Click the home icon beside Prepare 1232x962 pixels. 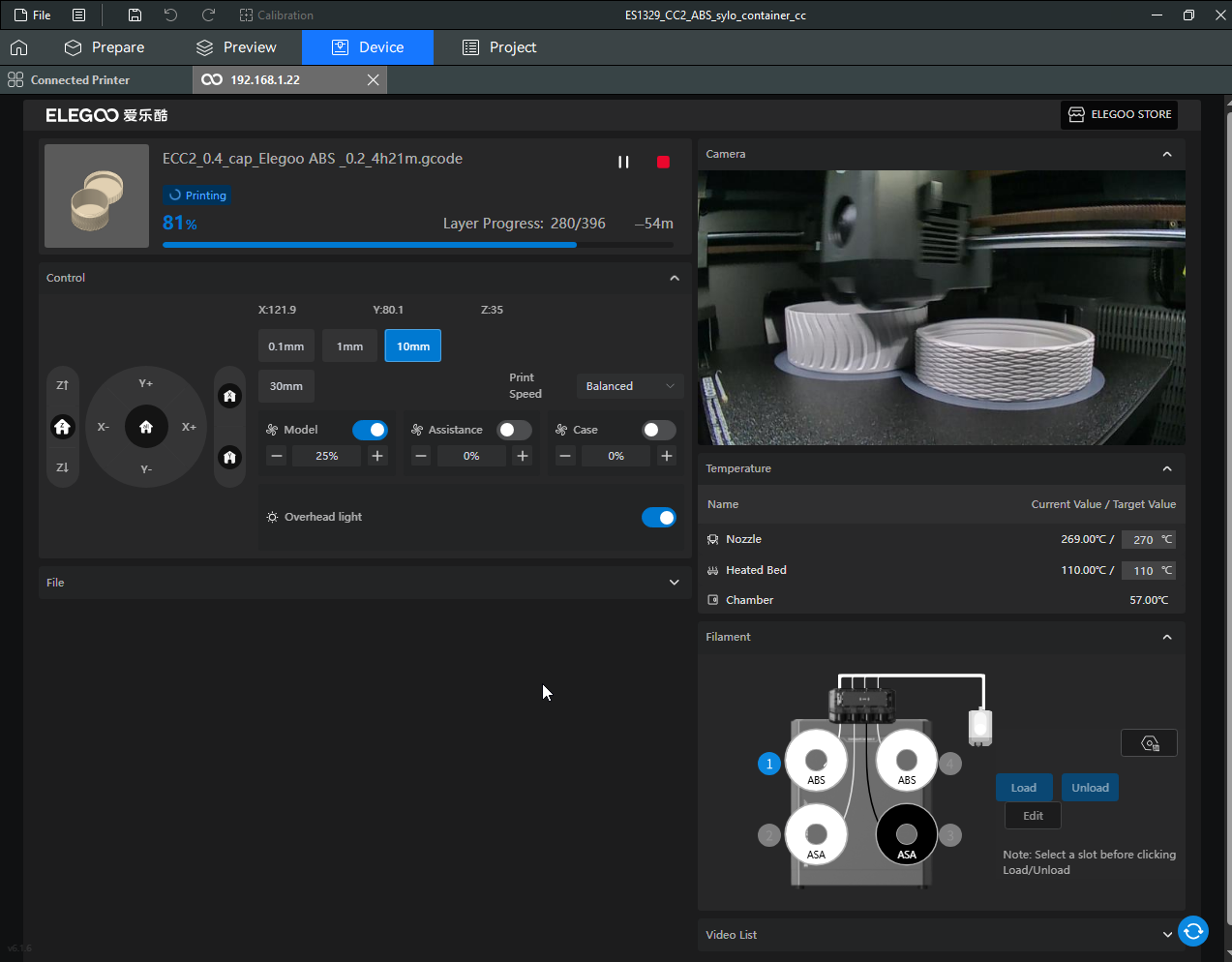click(x=19, y=47)
